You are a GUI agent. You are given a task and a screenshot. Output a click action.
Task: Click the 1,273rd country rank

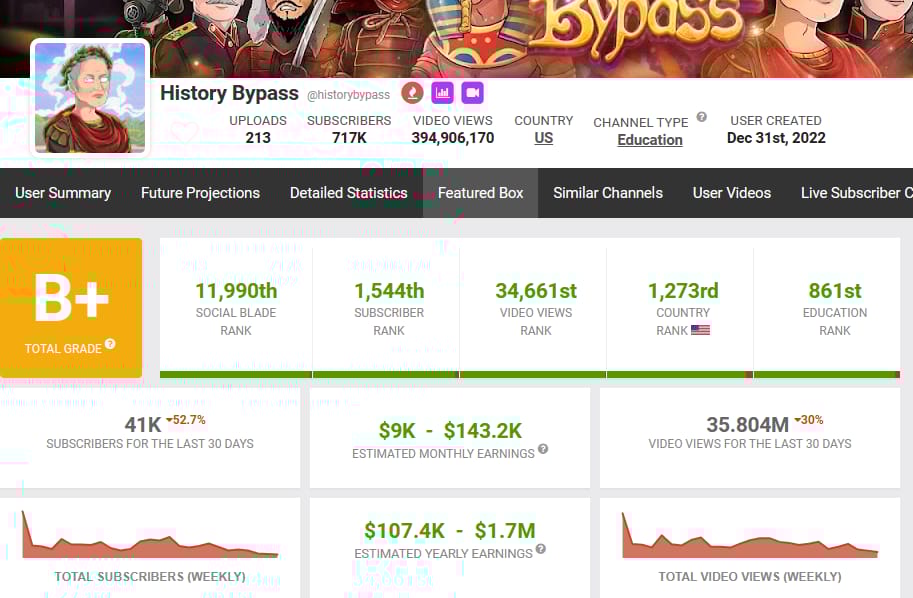click(683, 291)
